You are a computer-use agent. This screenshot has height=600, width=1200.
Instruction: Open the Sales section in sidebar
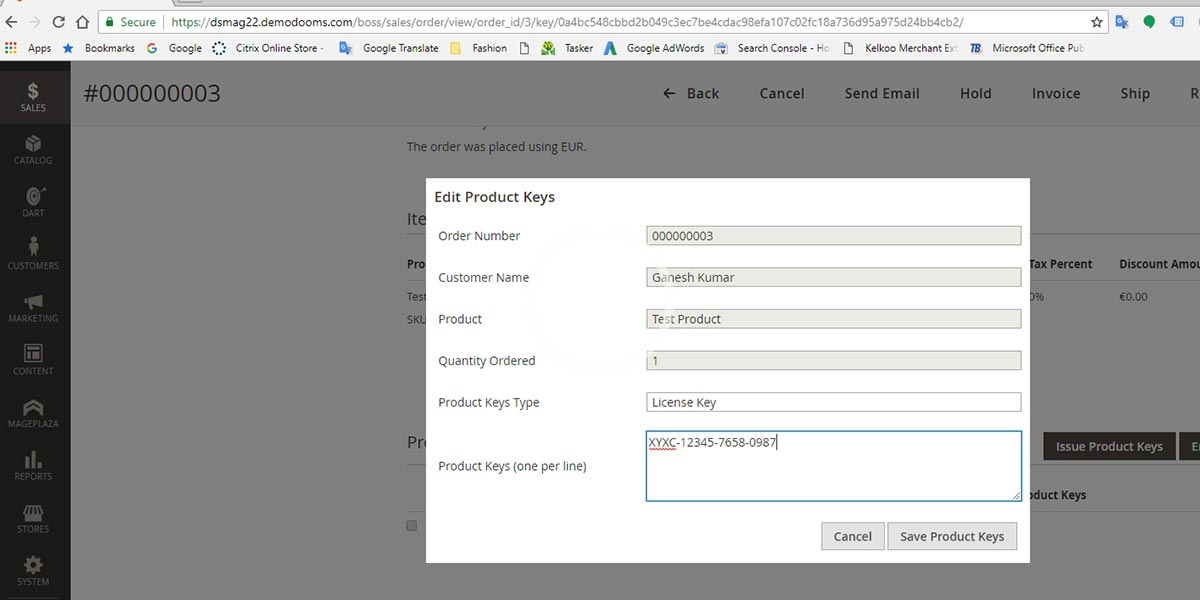(33, 96)
